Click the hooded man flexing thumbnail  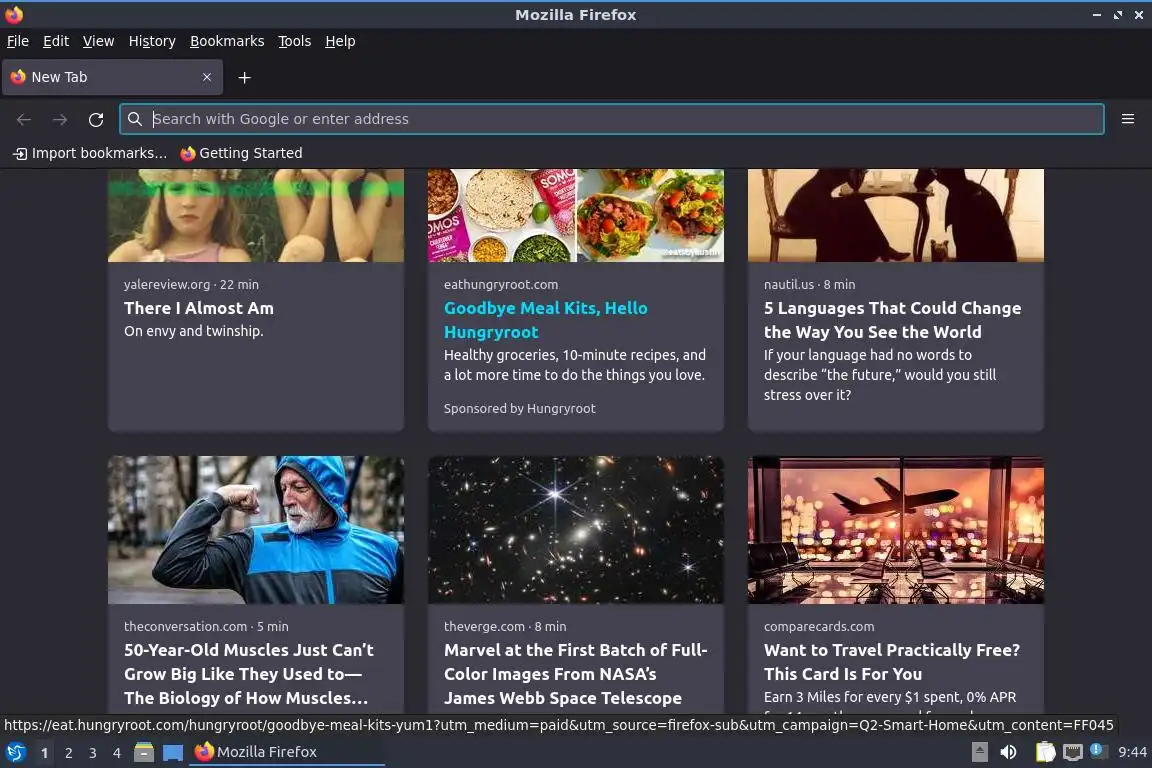[x=256, y=530]
